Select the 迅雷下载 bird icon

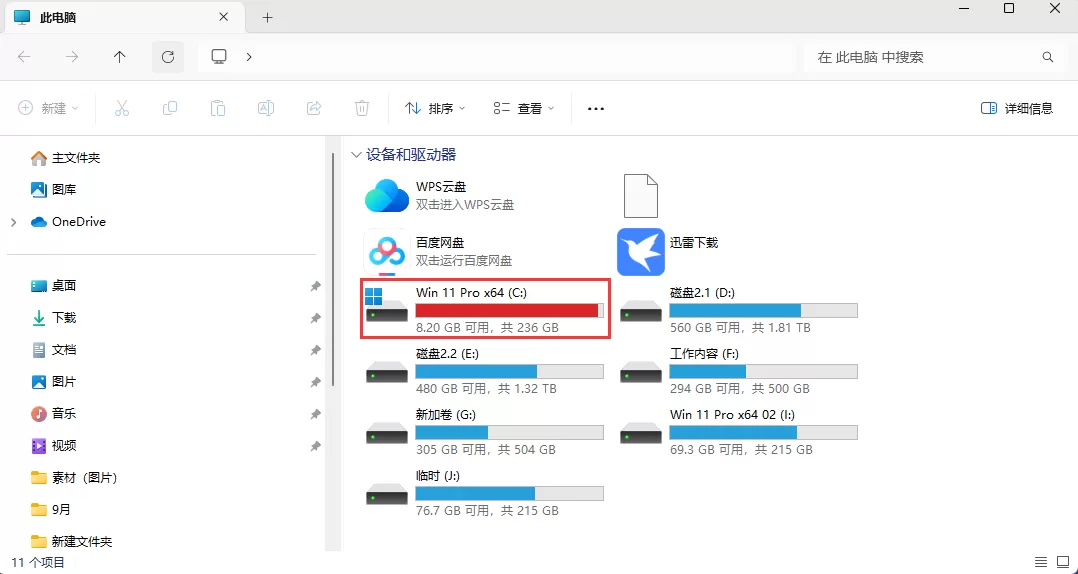click(x=641, y=252)
